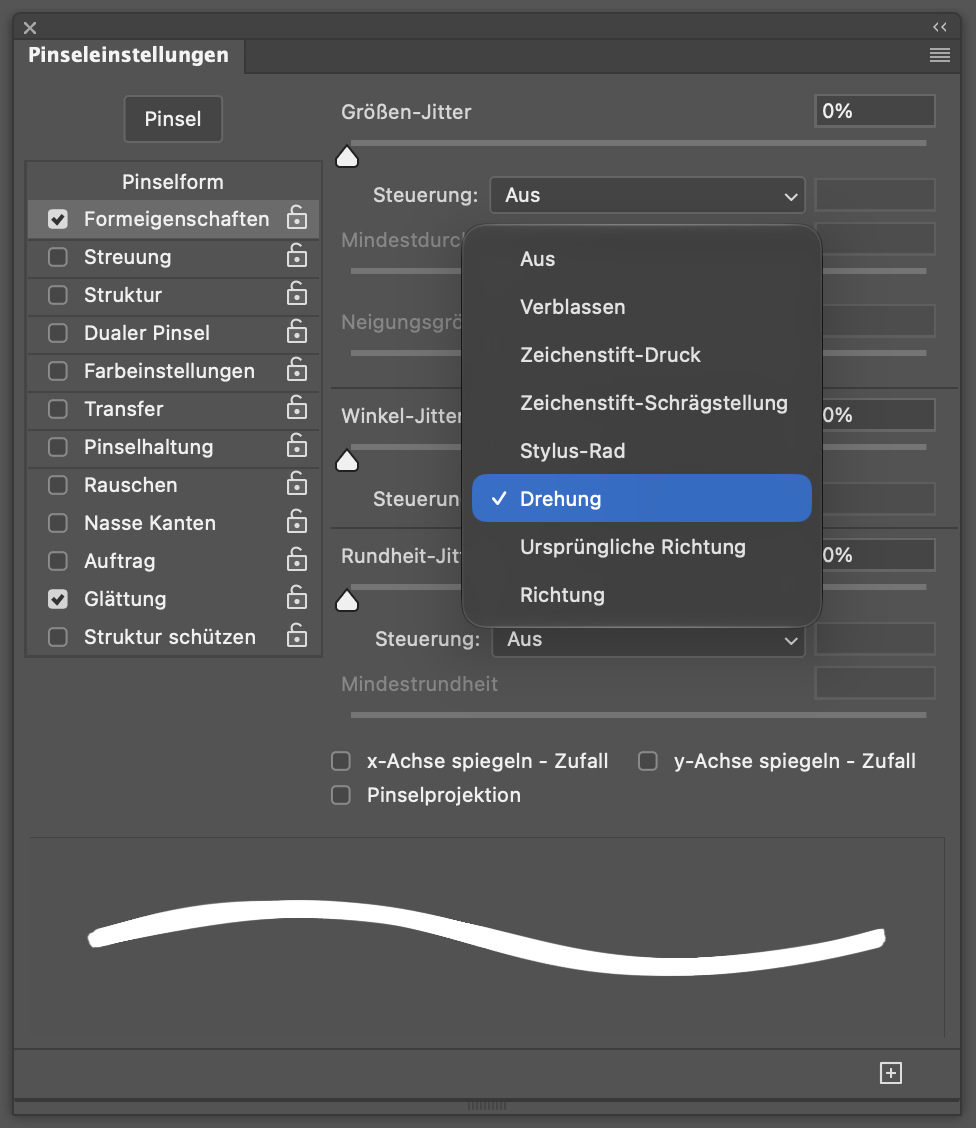Click the Winkel-Jitter slider handle
976x1128 pixels.
pyautogui.click(x=347, y=460)
